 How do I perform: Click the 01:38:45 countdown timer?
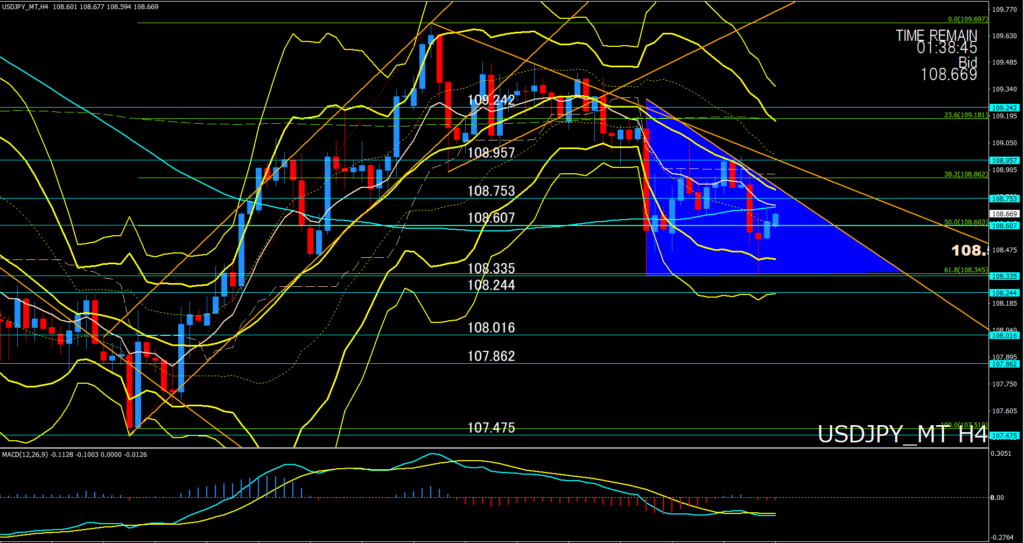[946, 48]
